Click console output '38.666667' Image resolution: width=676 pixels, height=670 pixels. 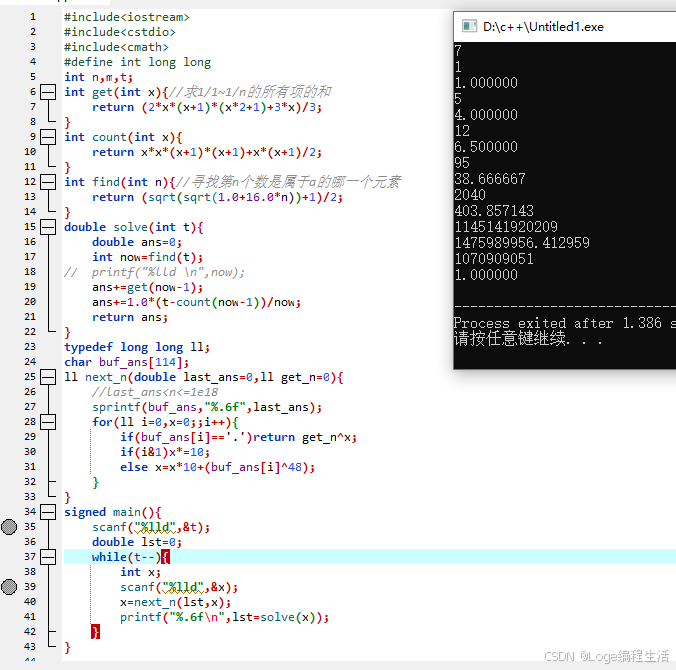490,178
